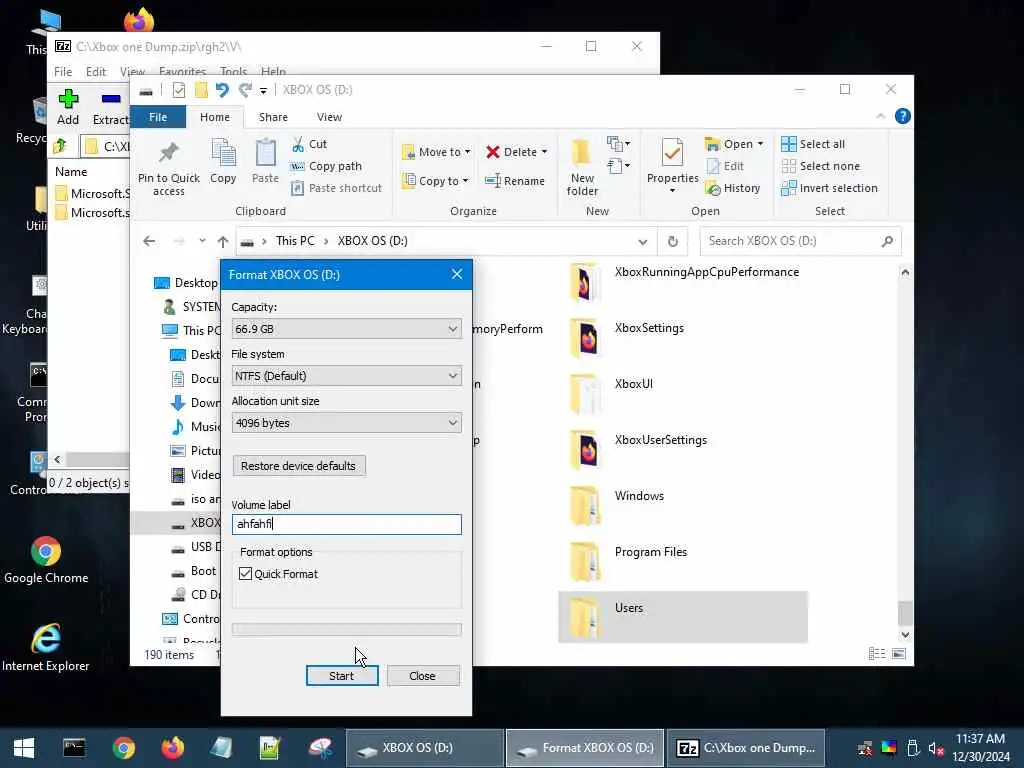This screenshot has height=768, width=1024.
Task: Click the History icon in the Open group
Action: 712,188
